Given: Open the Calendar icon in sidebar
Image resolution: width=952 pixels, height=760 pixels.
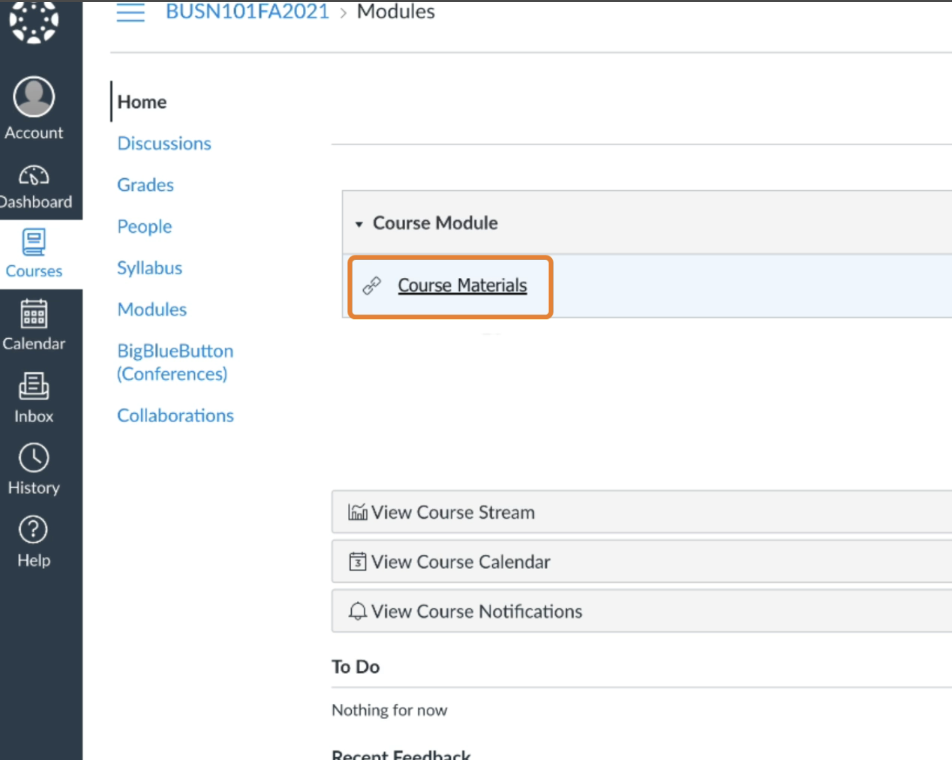Looking at the screenshot, I should [34, 314].
